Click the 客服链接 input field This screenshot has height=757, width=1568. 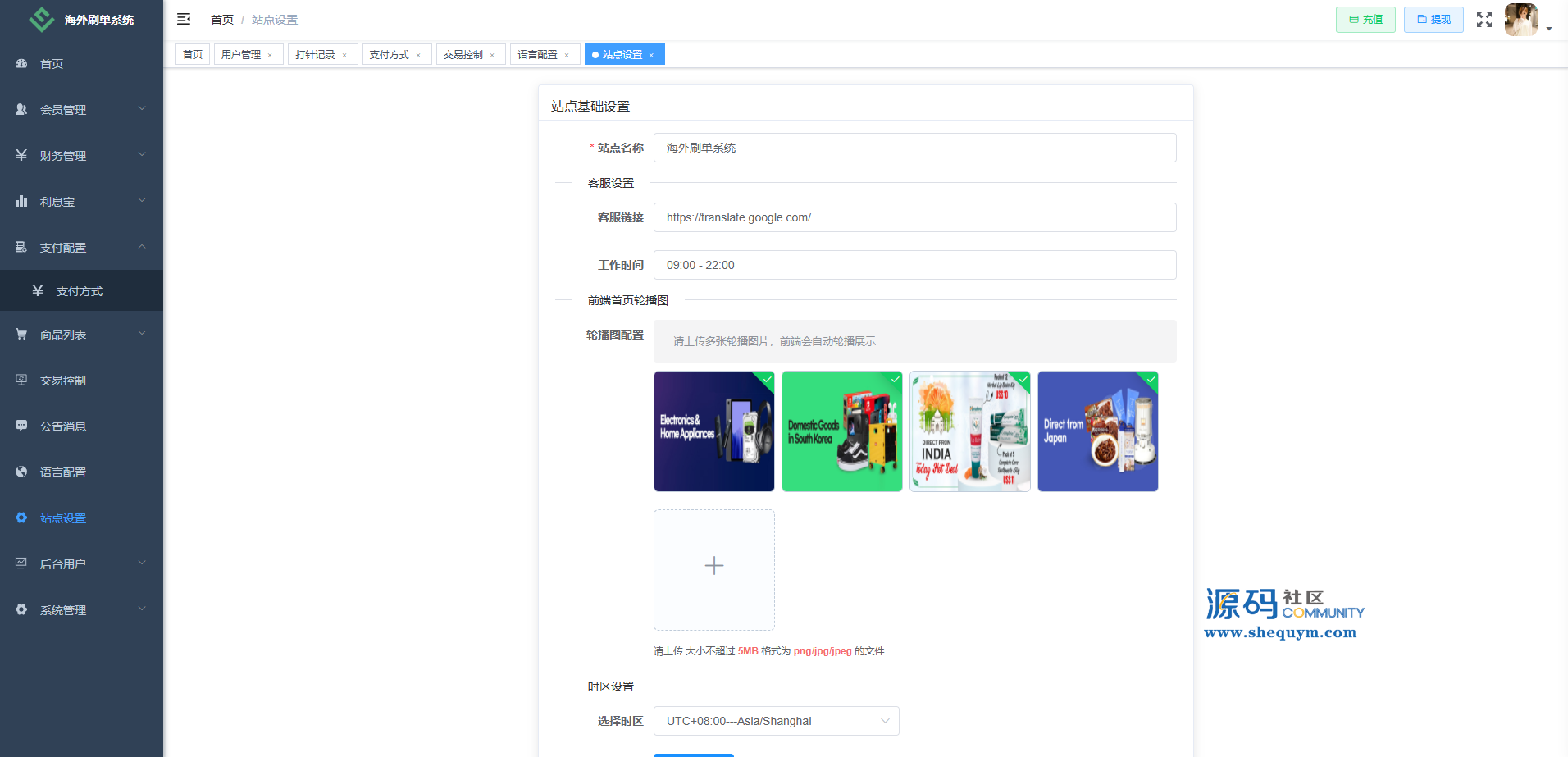pos(914,217)
